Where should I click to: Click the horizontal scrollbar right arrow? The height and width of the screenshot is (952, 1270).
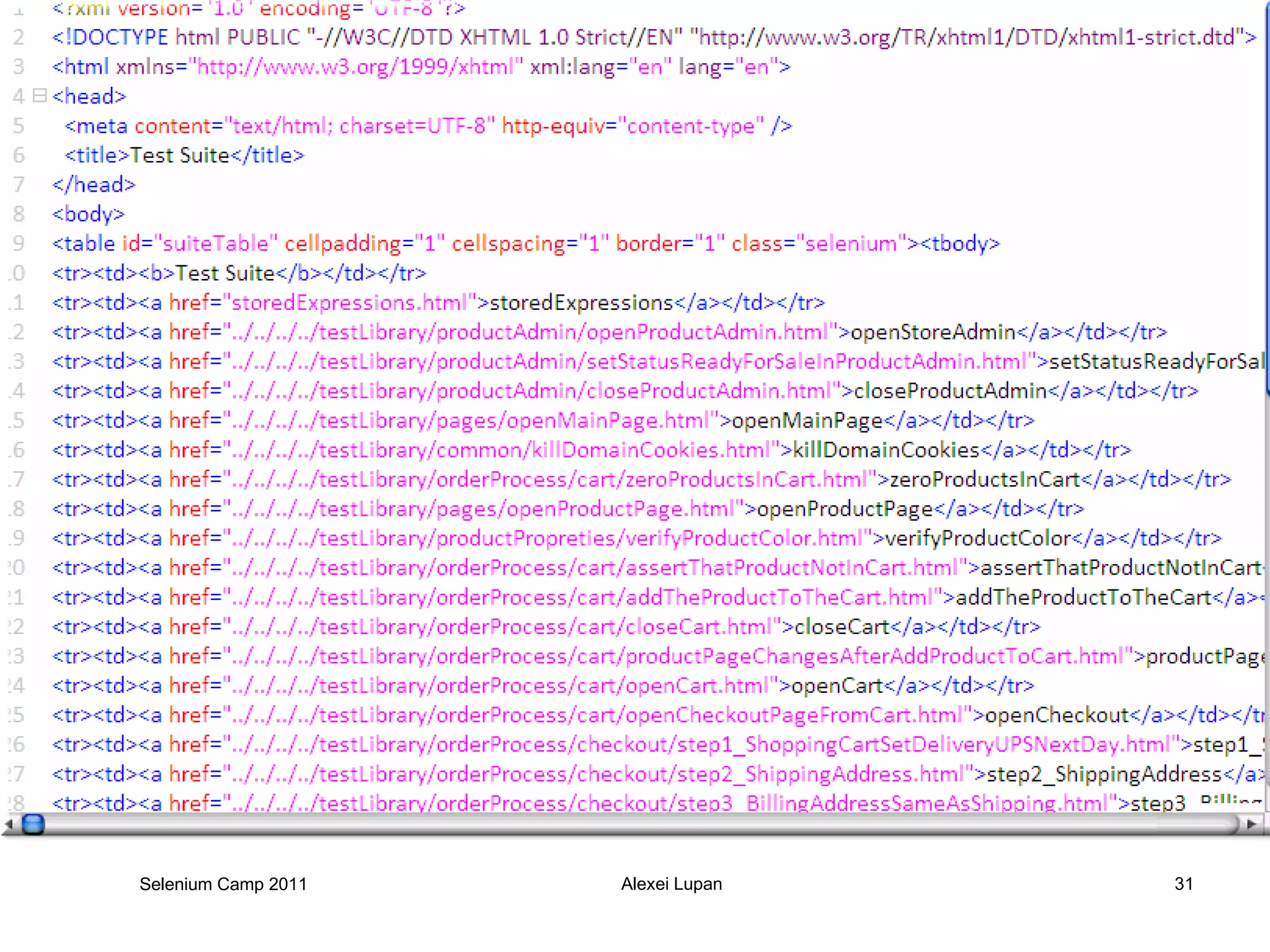pos(1251,824)
